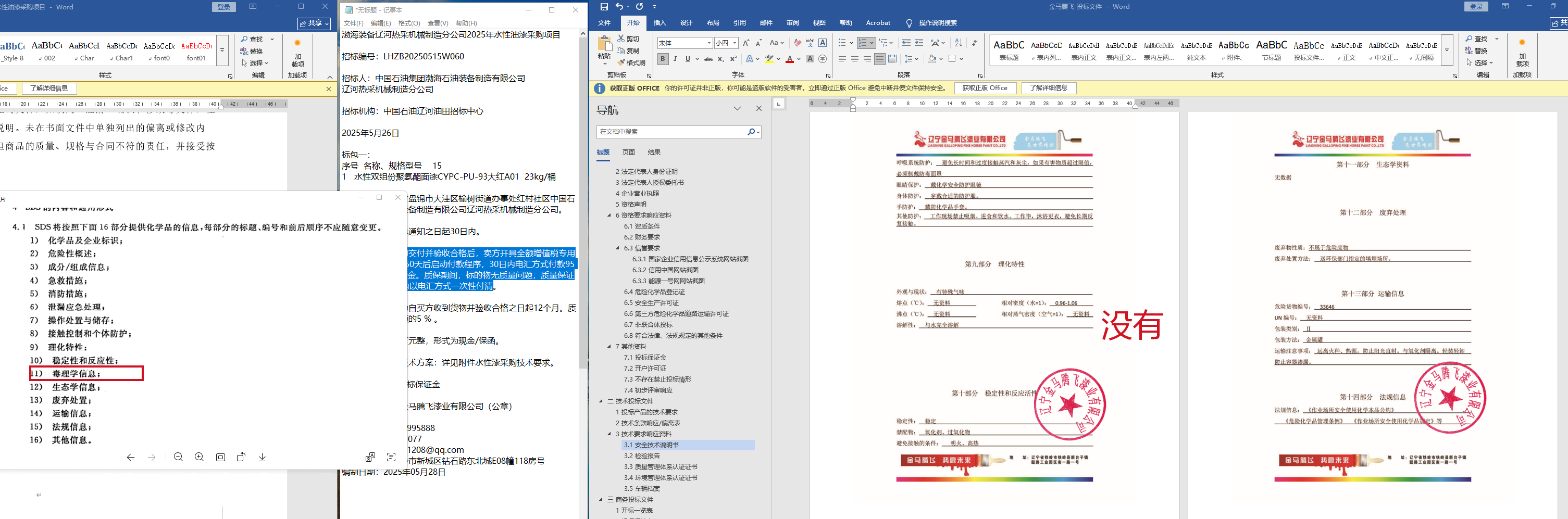Sort the selection with the A-Z sort icon
This screenshot has width=1568, height=519.
(959, 43)
